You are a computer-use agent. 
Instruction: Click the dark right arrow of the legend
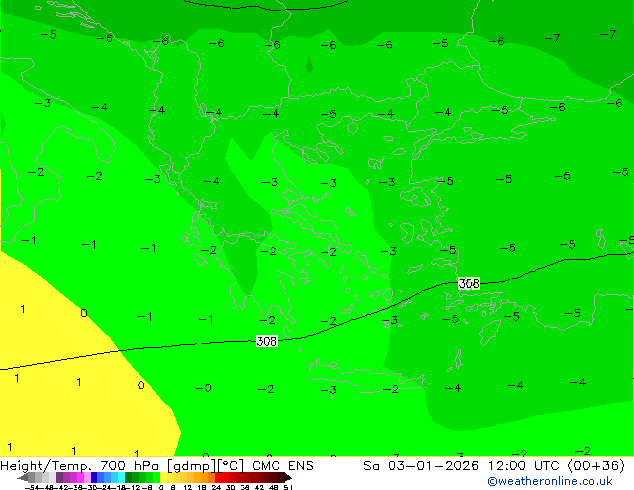pyautogui.click(x=287, y=478)
